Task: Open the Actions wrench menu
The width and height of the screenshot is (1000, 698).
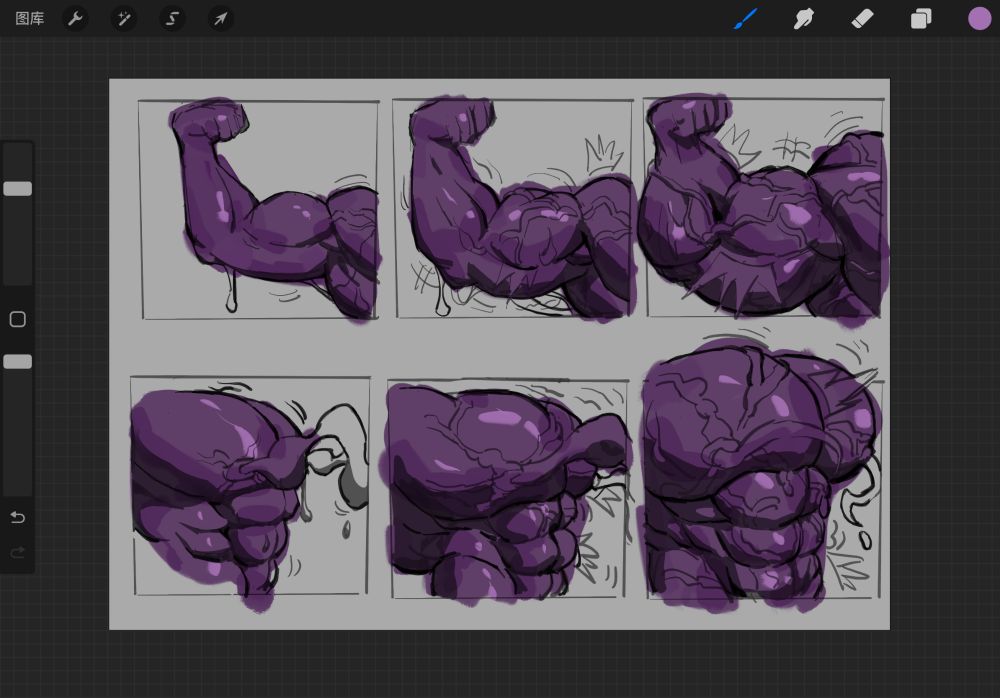Action: (75, 19)
